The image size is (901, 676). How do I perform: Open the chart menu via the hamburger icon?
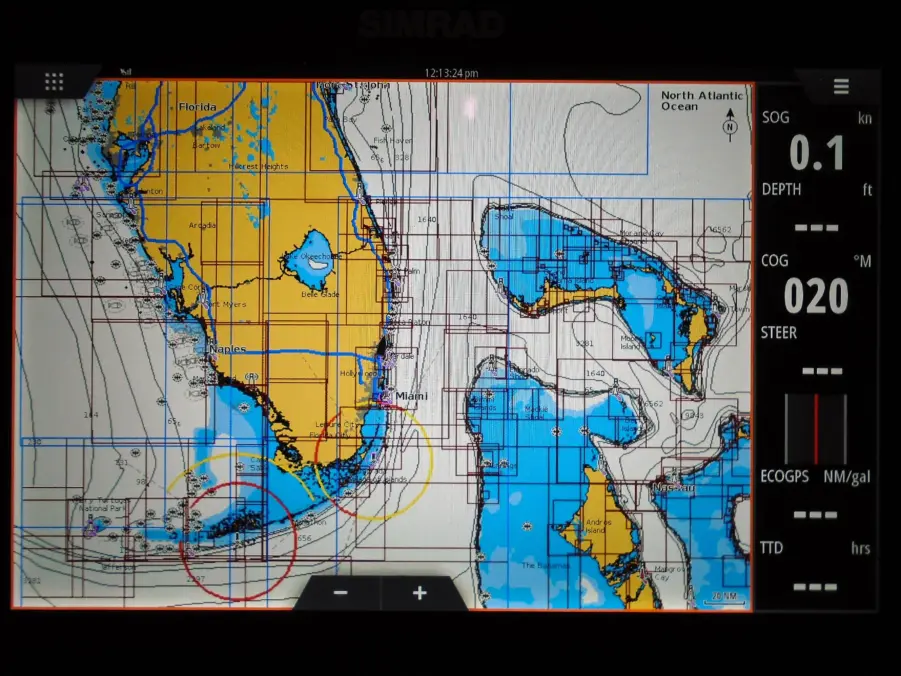click(x=840, y=86)
